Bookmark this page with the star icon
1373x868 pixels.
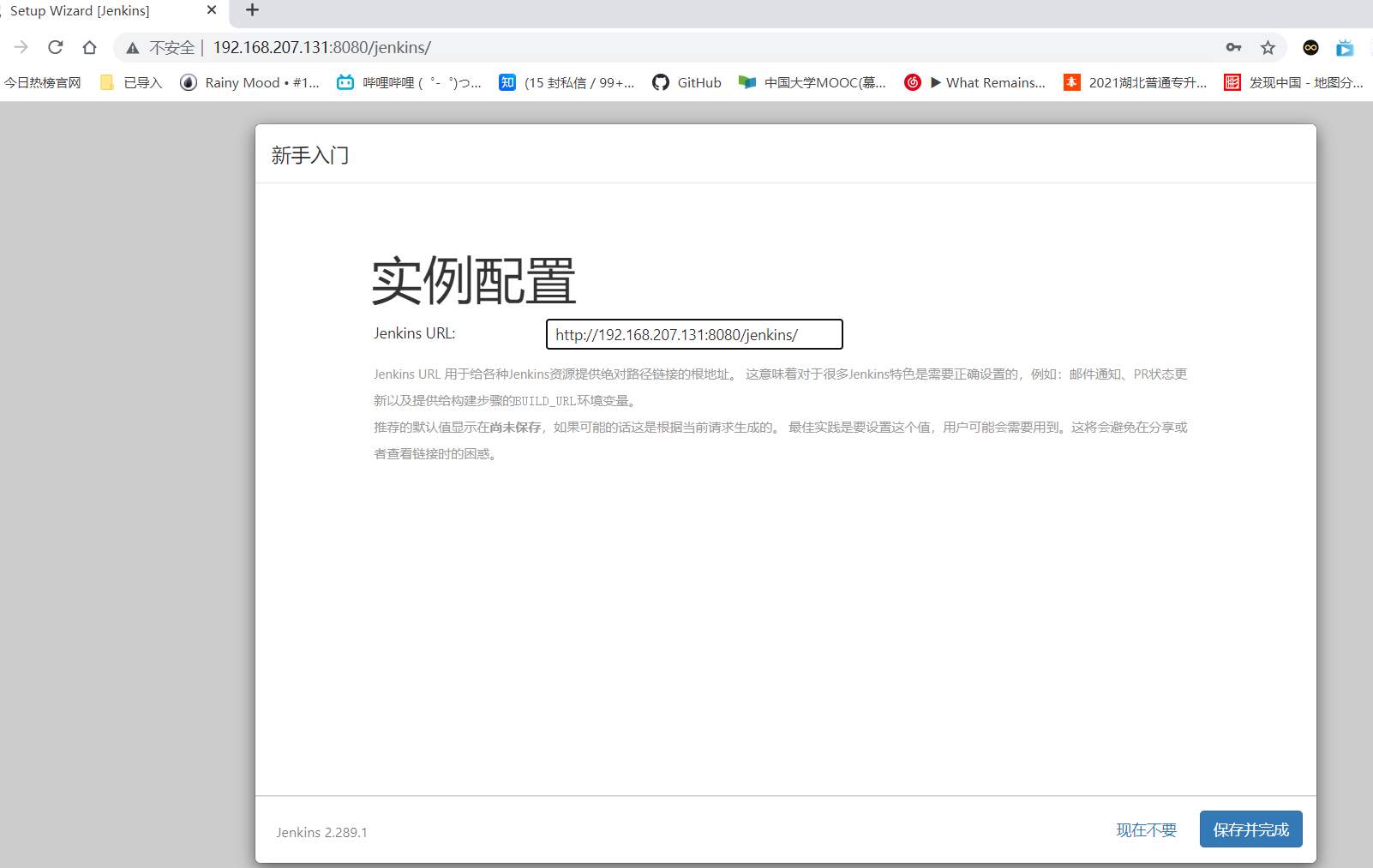click(x=1268, y=47)
